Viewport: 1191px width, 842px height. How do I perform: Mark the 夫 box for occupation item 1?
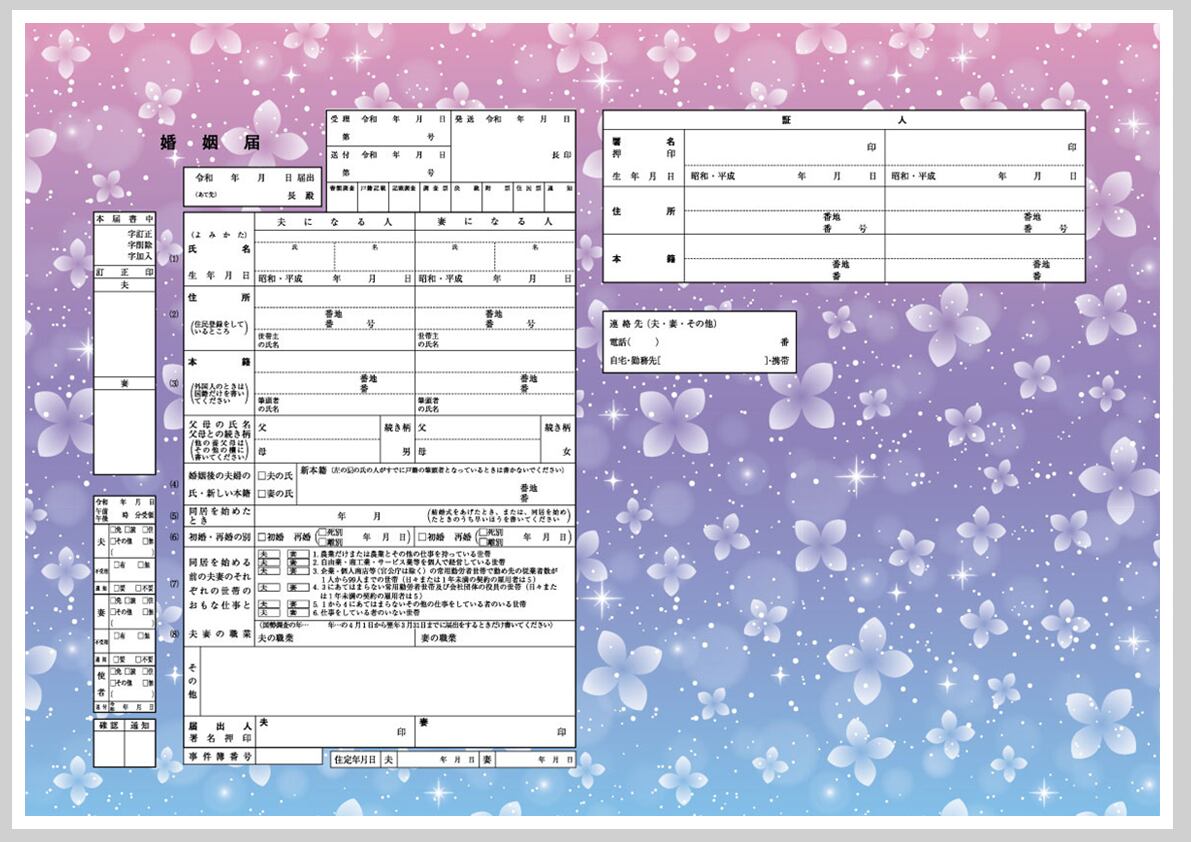[268, 554]
